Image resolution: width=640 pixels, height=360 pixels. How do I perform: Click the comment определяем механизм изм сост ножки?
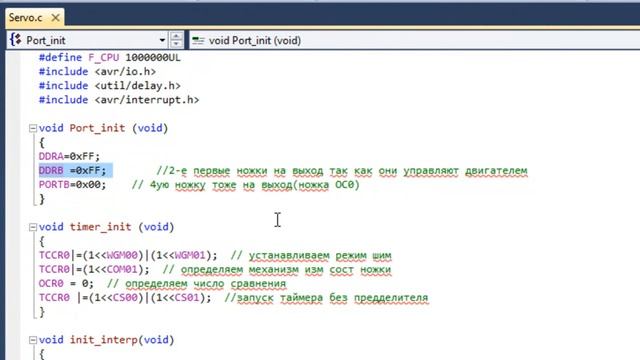click(x=277, y=270)
